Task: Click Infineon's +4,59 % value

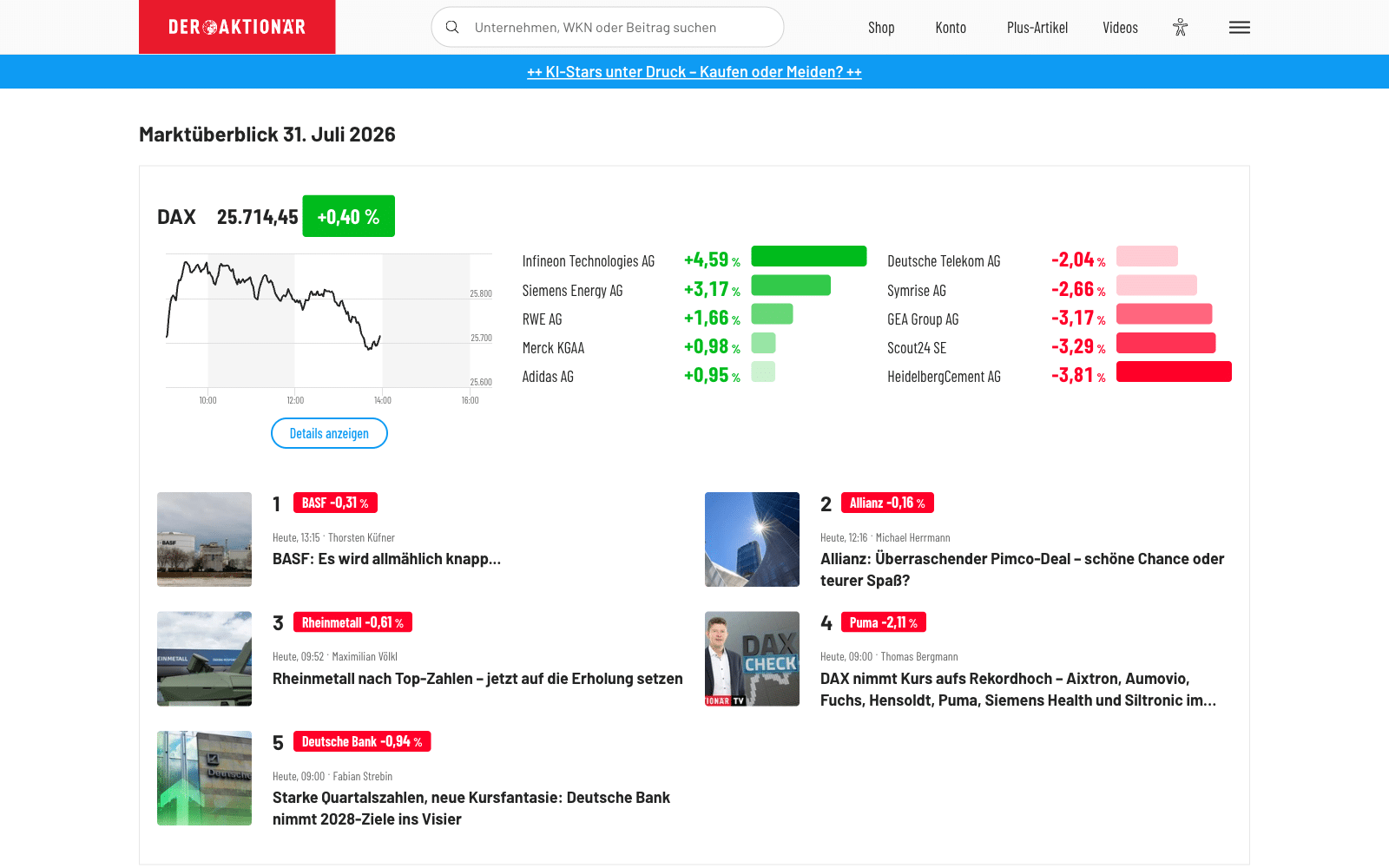Action: pos(712,260)
